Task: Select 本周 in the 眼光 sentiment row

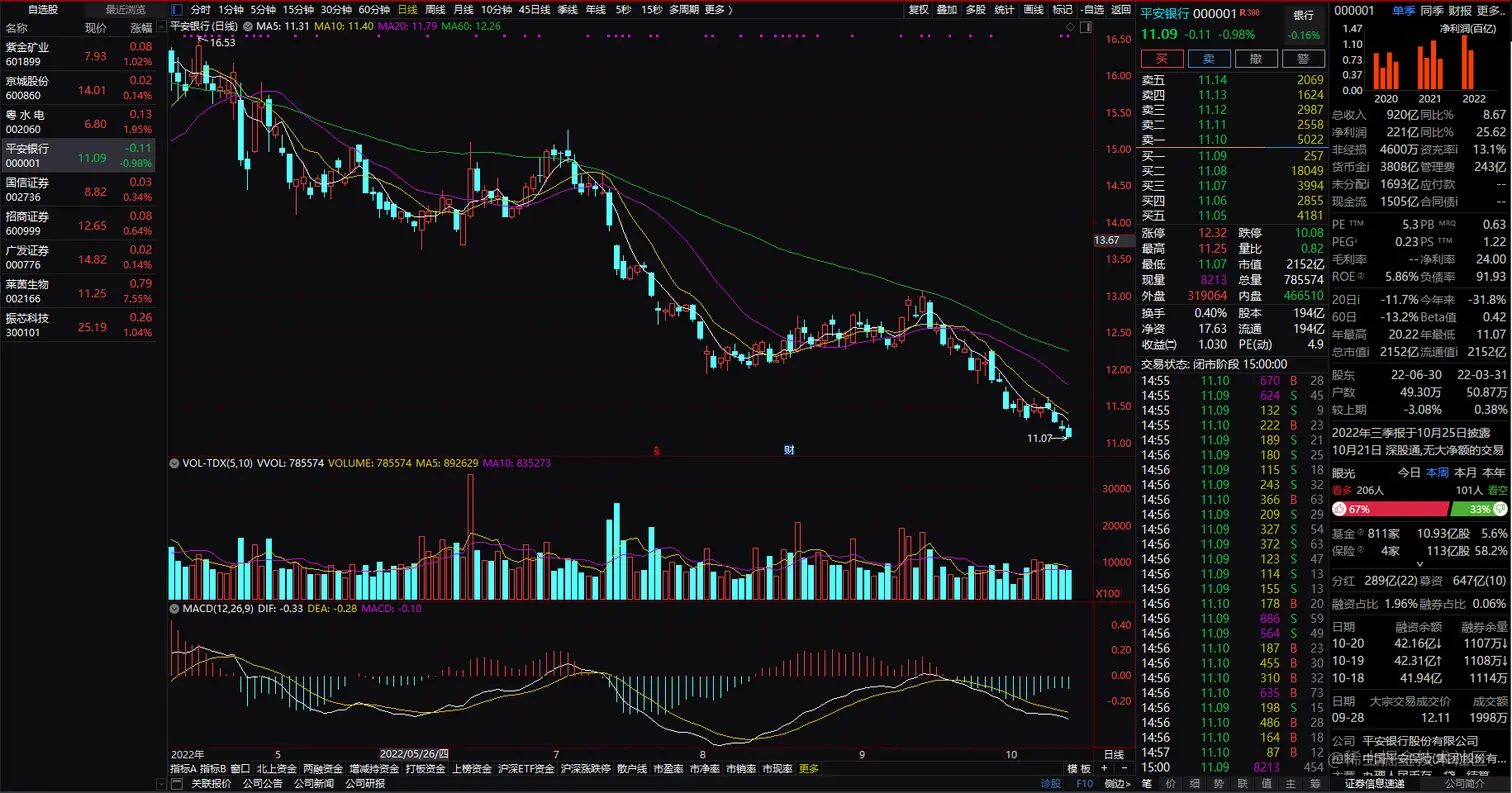Action: point(1437,473)
